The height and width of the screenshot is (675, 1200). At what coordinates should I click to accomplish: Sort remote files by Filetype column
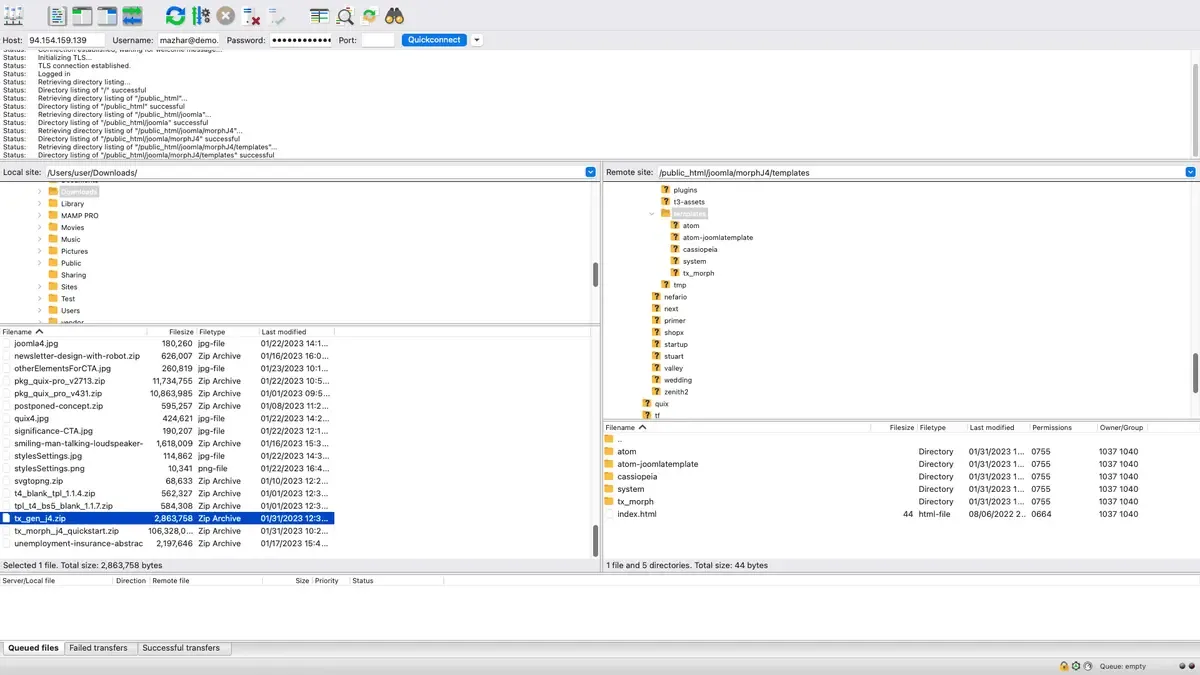(941, 427)
